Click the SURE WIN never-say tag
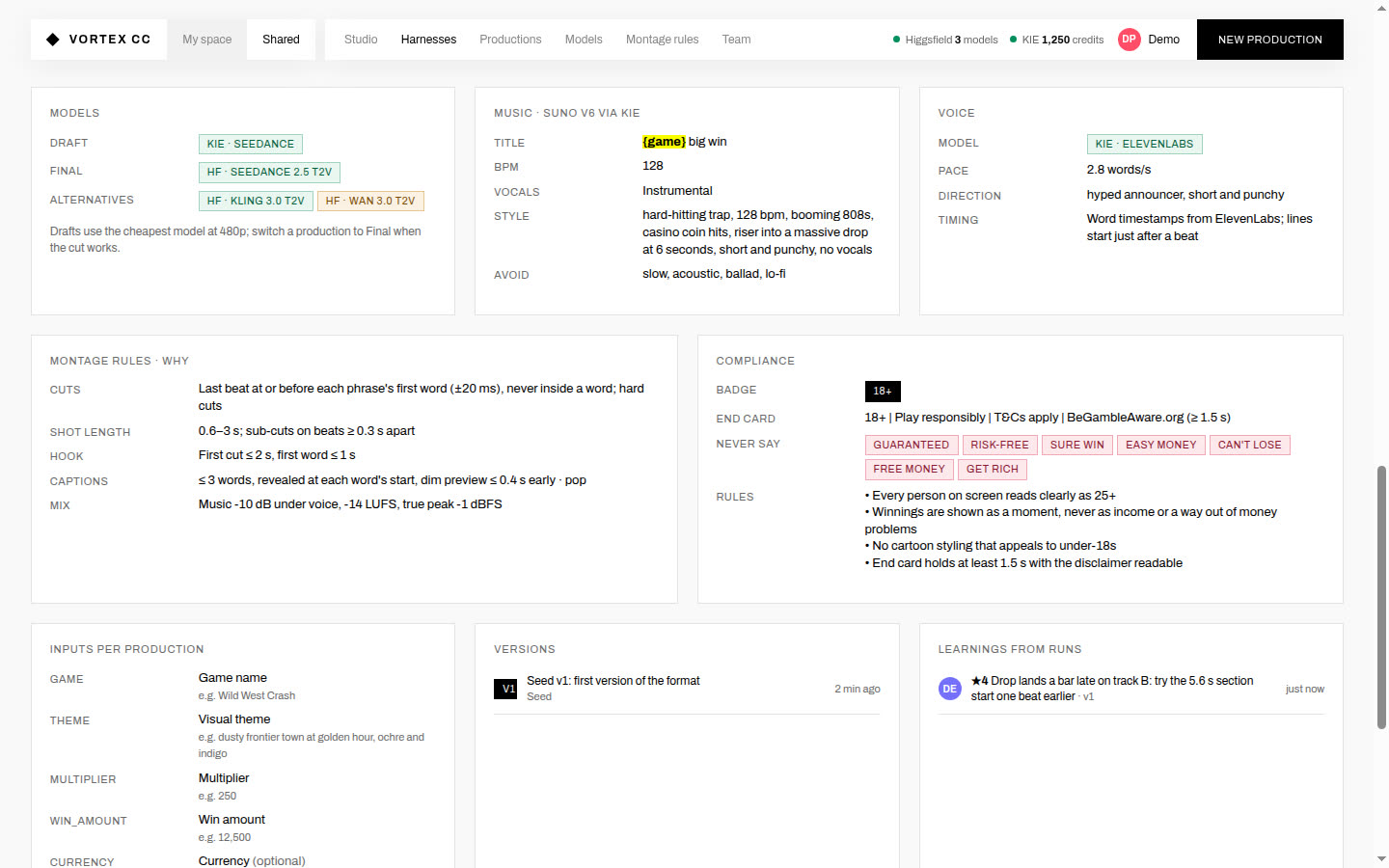1389x868 pixels. [1077, 445]
